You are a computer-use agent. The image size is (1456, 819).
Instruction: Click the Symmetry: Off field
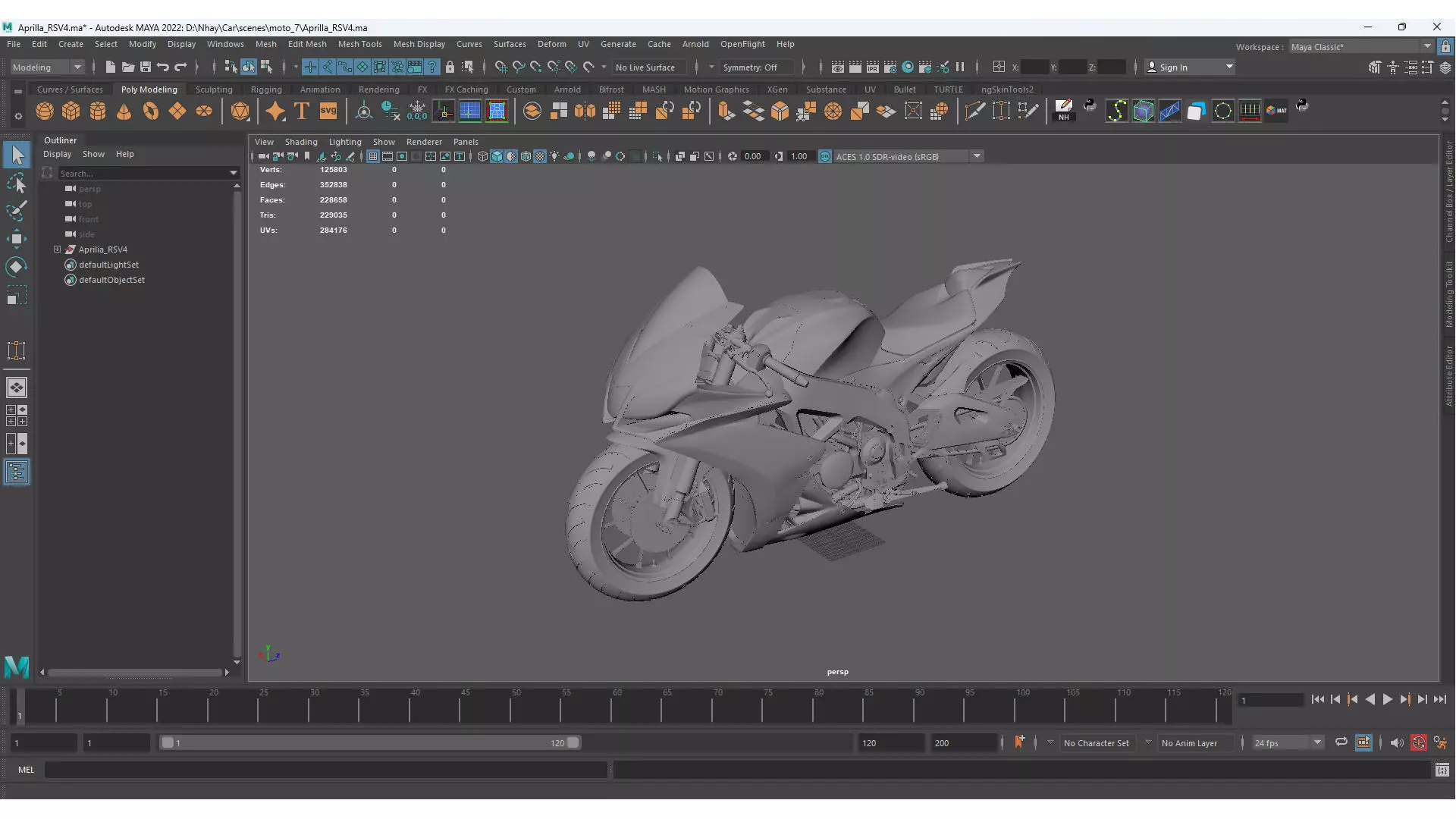tap(757, 67)
